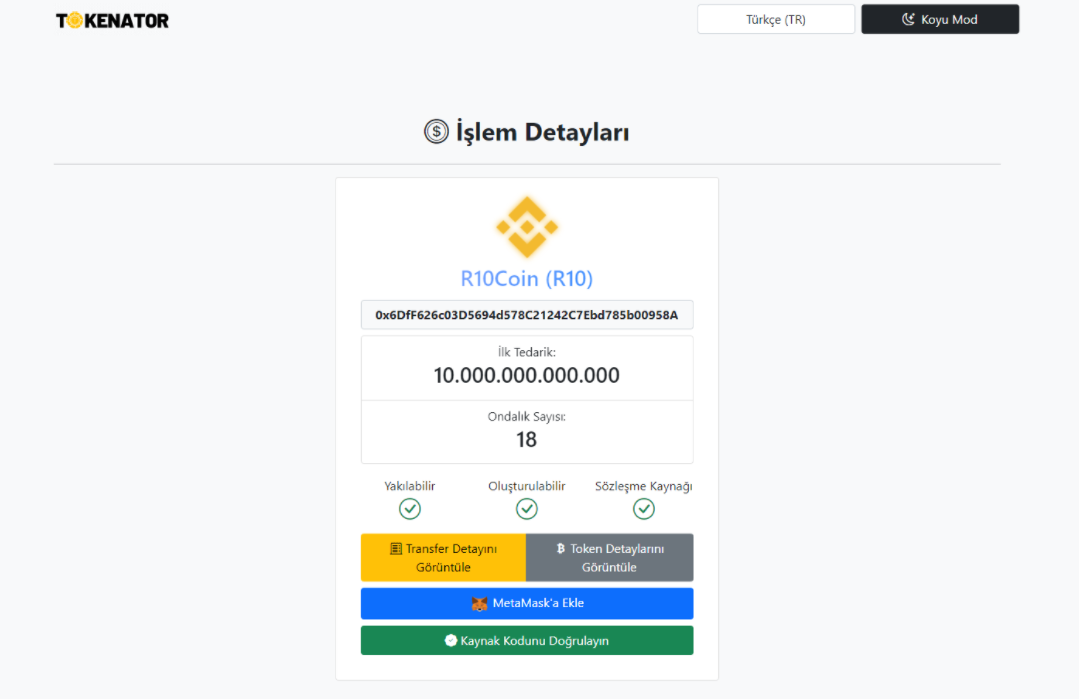Click the bitcoin icon in Token Detaylarını button
The width and height of the screenshot is (1079, 699).
(x=560, y=548)
